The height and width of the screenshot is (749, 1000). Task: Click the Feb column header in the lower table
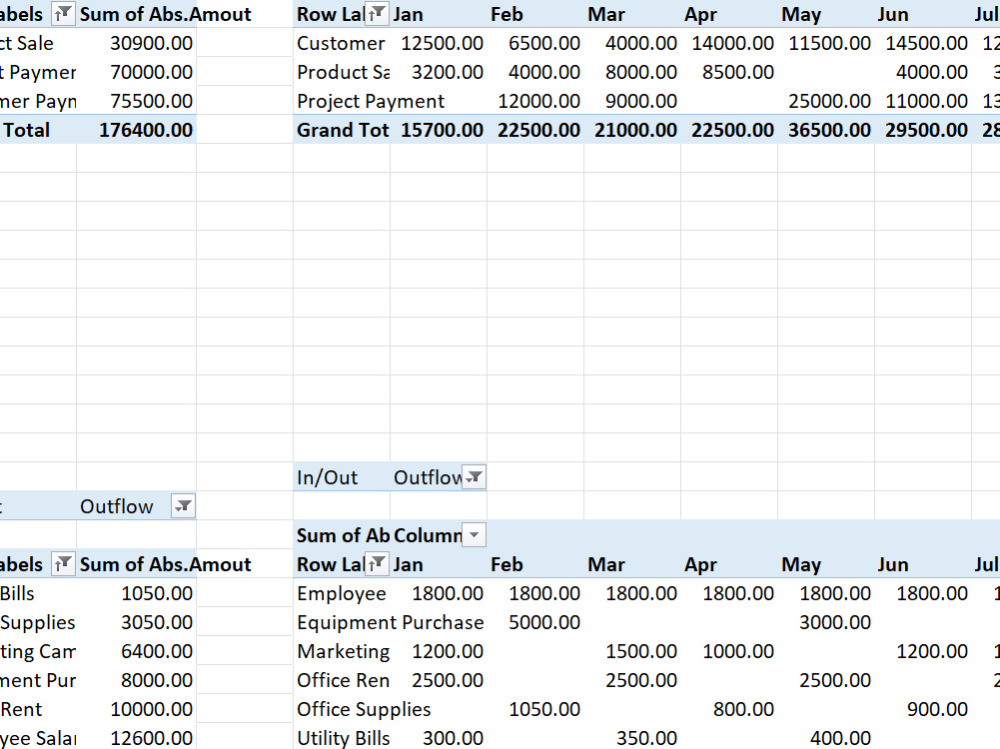[x=536, y=564]
